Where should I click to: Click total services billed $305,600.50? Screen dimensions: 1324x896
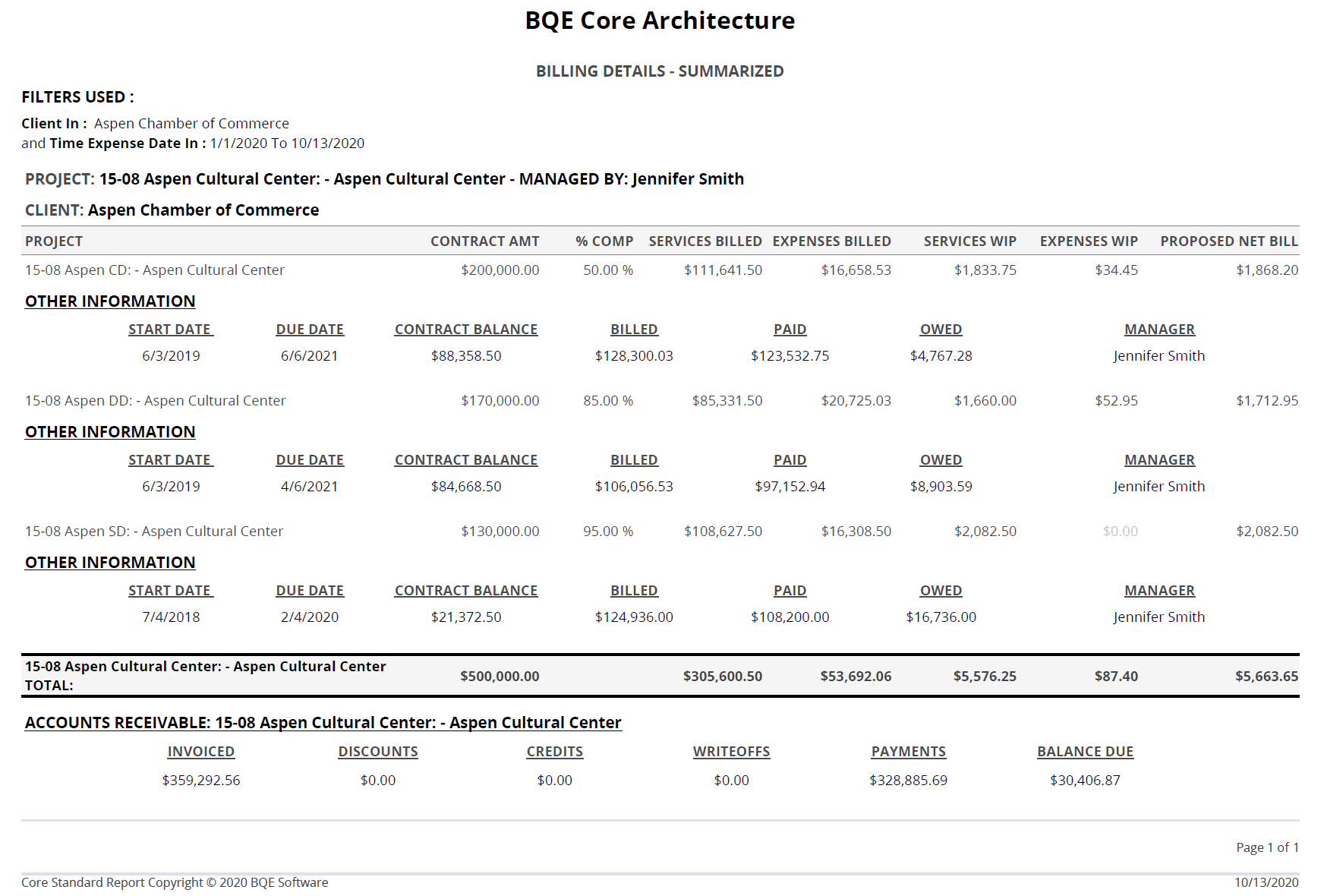click(722, 677)
